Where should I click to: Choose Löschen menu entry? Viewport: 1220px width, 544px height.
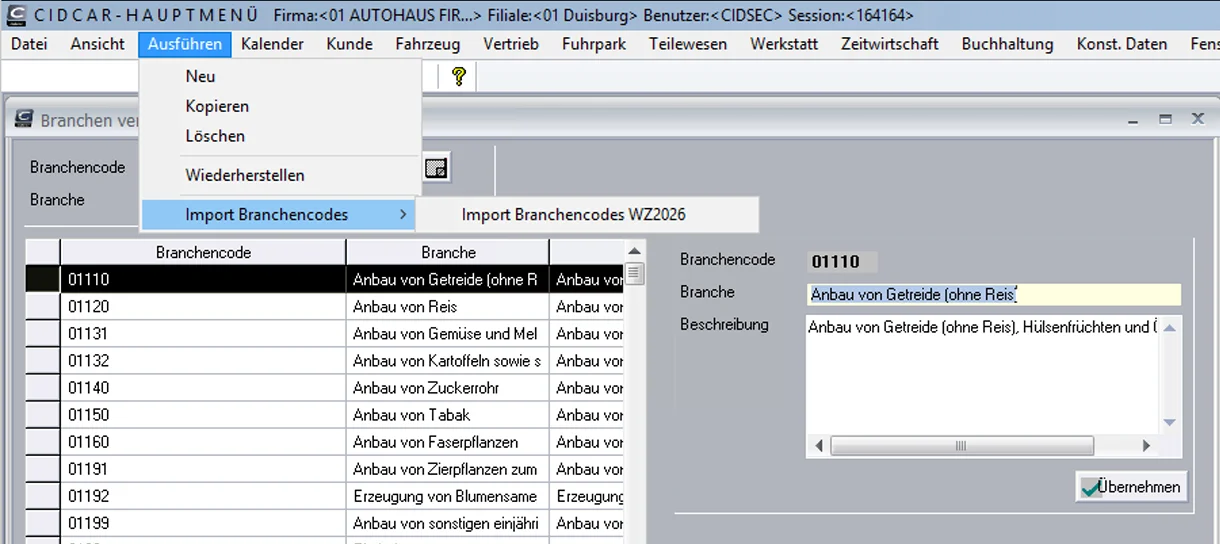215,136
